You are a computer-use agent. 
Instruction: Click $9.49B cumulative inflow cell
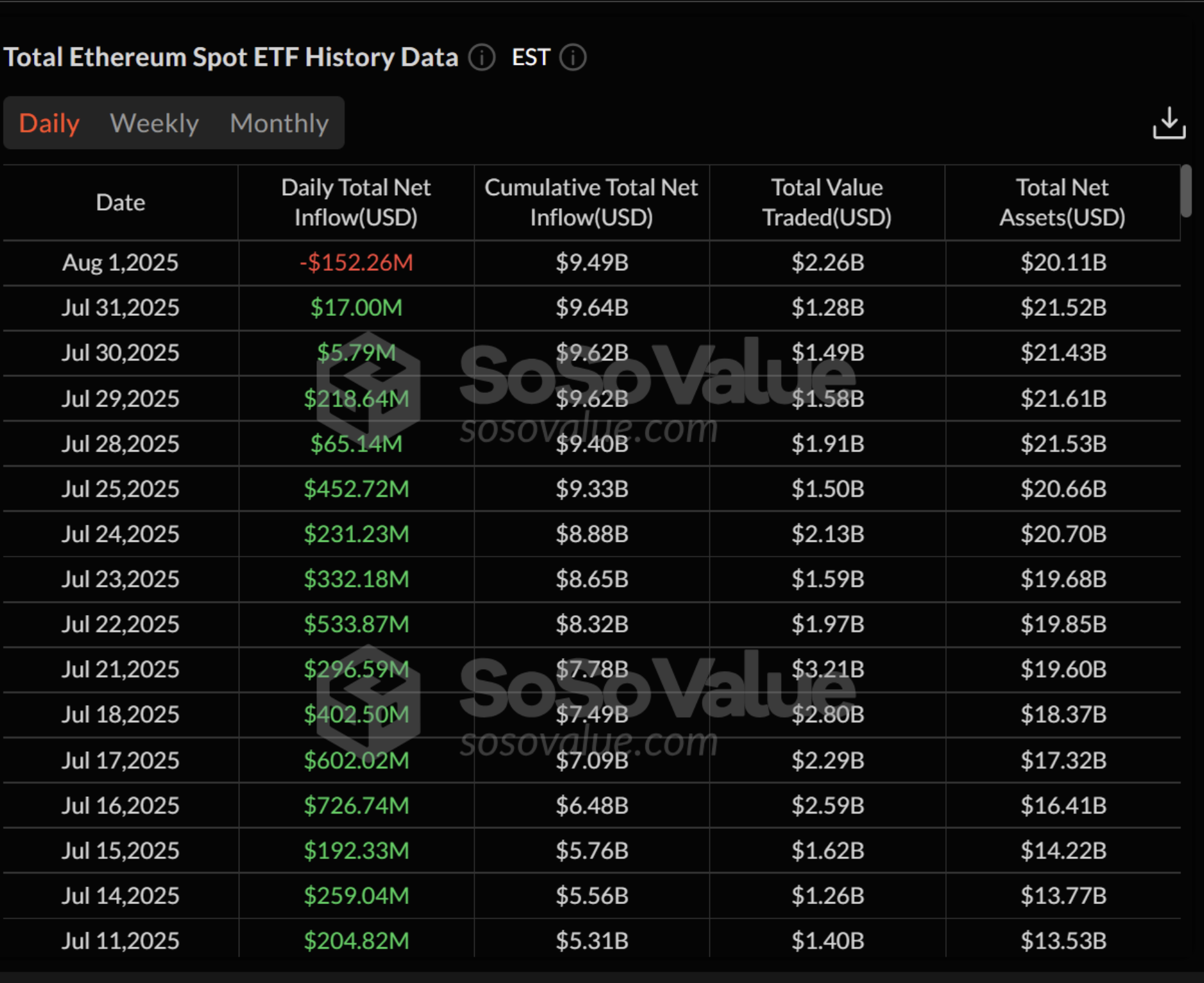pos(592,263)
